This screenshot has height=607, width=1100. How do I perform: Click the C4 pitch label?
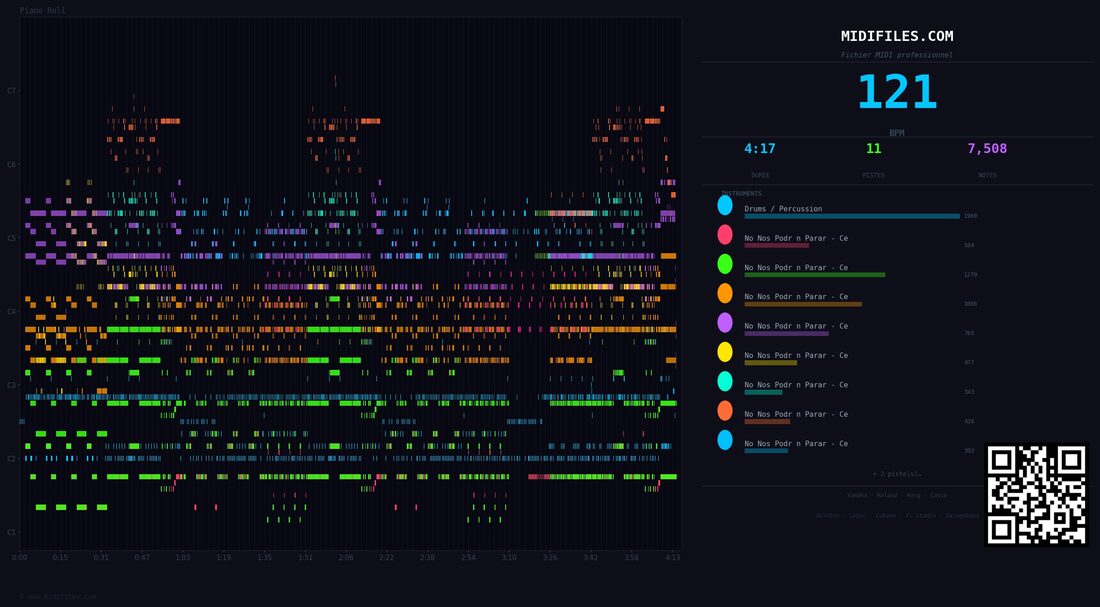pos(11,312)
